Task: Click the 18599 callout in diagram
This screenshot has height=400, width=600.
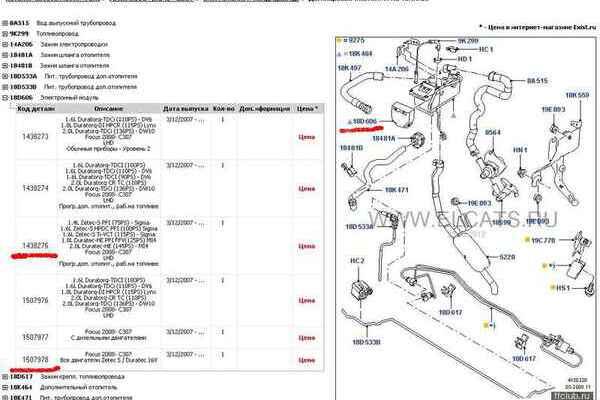Action: point(502,222)
